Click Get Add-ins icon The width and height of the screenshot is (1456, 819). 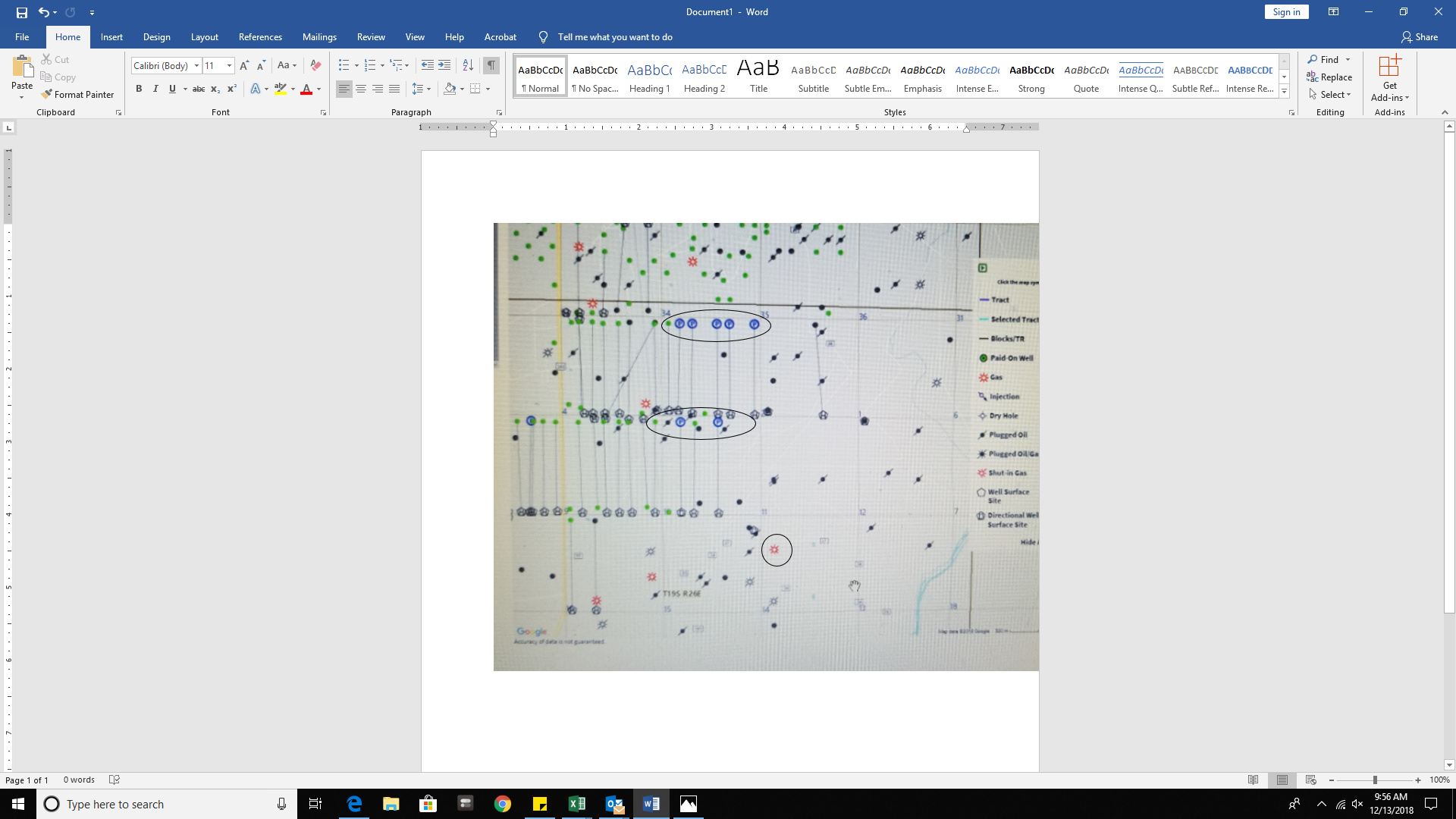(x=1389, y=78)
